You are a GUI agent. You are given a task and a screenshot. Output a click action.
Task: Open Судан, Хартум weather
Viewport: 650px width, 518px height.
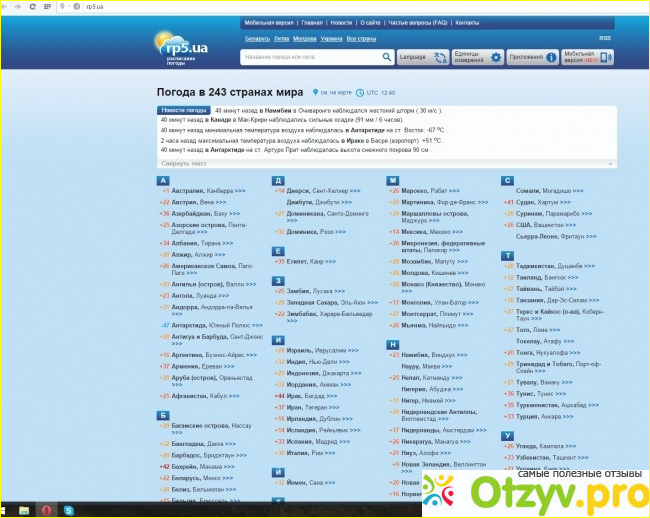coord(543,202)
